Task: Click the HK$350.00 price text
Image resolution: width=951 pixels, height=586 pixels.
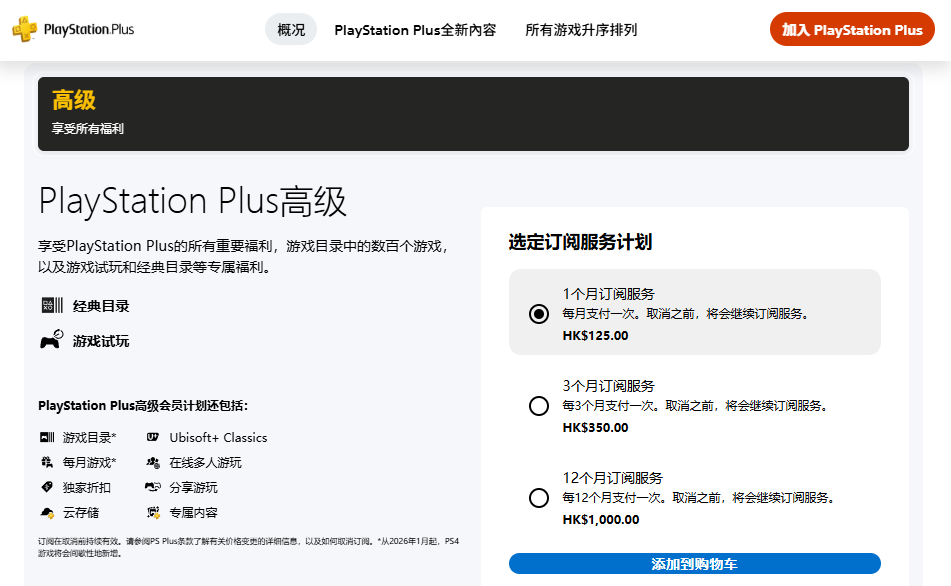Action: click(596, 428)
